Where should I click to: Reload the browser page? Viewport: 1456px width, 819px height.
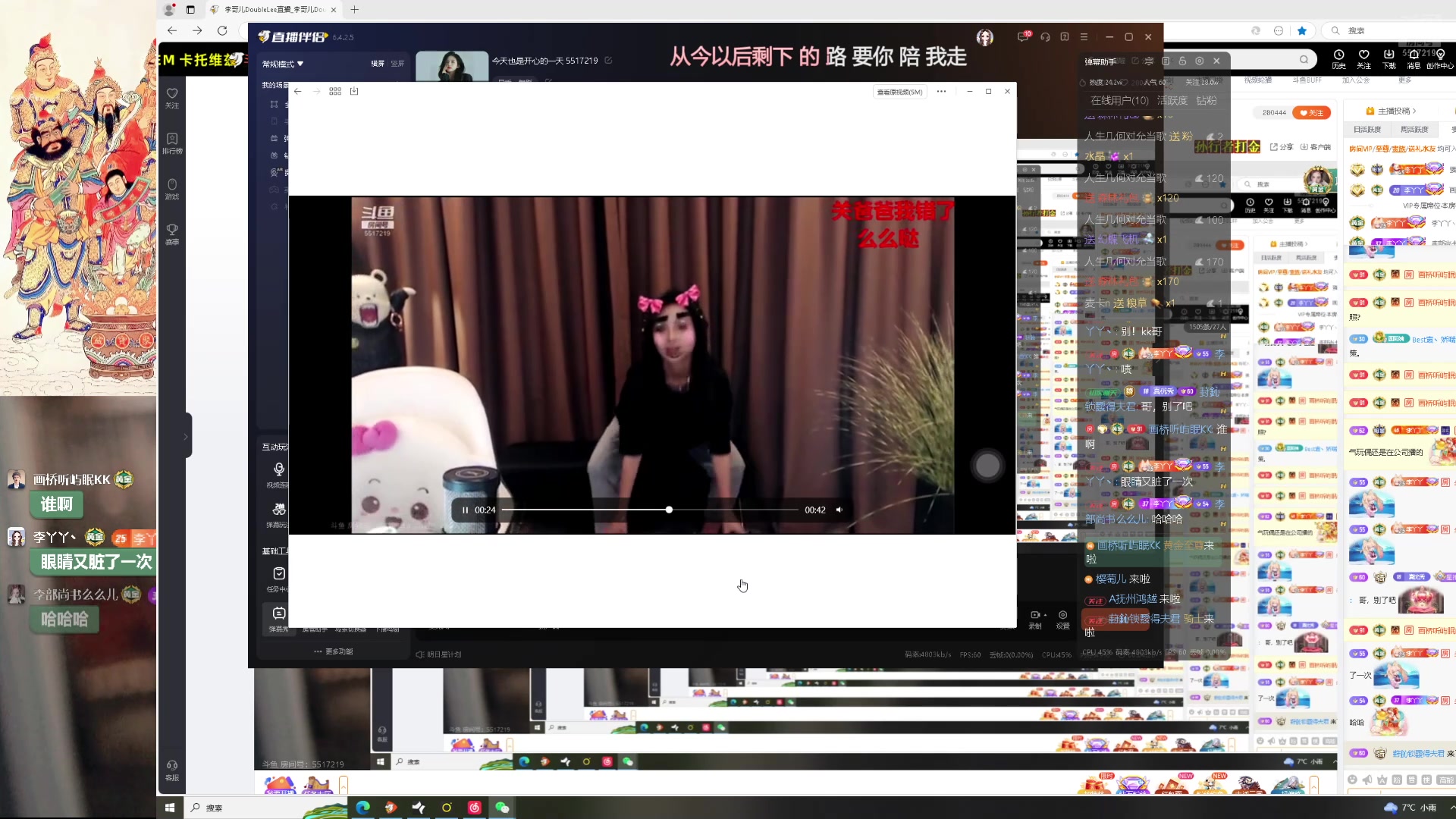point(222,31)
